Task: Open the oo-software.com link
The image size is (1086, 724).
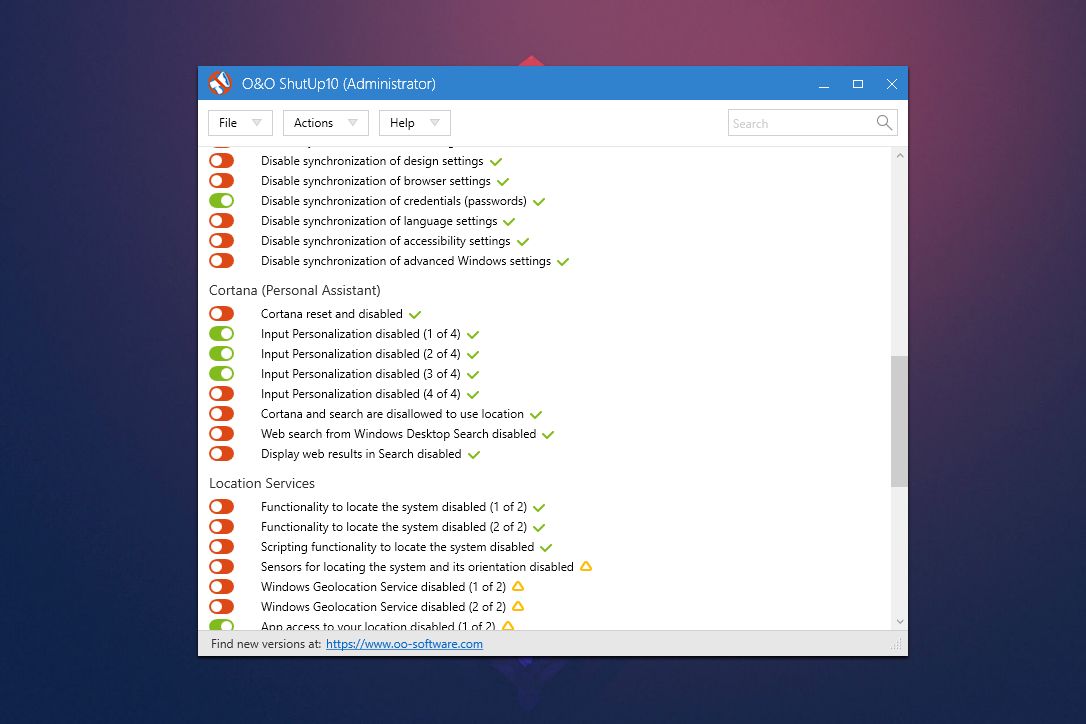Action: 404,644
